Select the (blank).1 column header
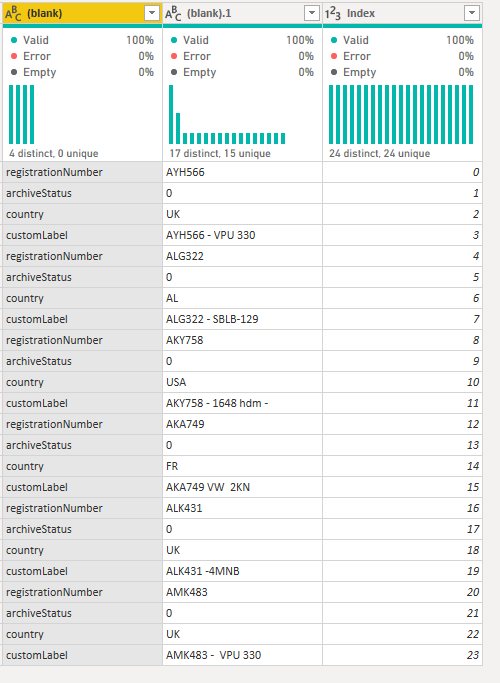The image size is (500, 683). point(242,14)
